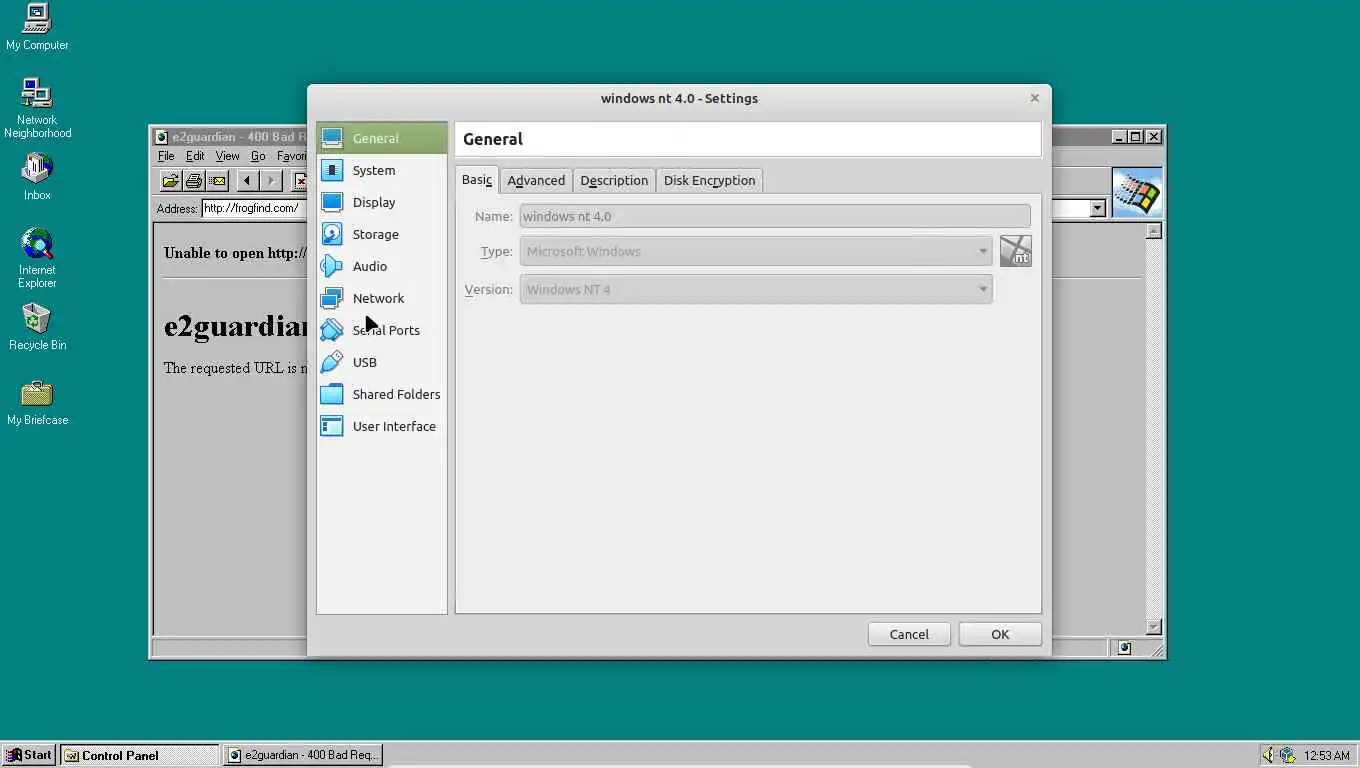The image size is (1360, 768).
Task: Click the Stop icon in browser toolbar
Action: point(299,181)
